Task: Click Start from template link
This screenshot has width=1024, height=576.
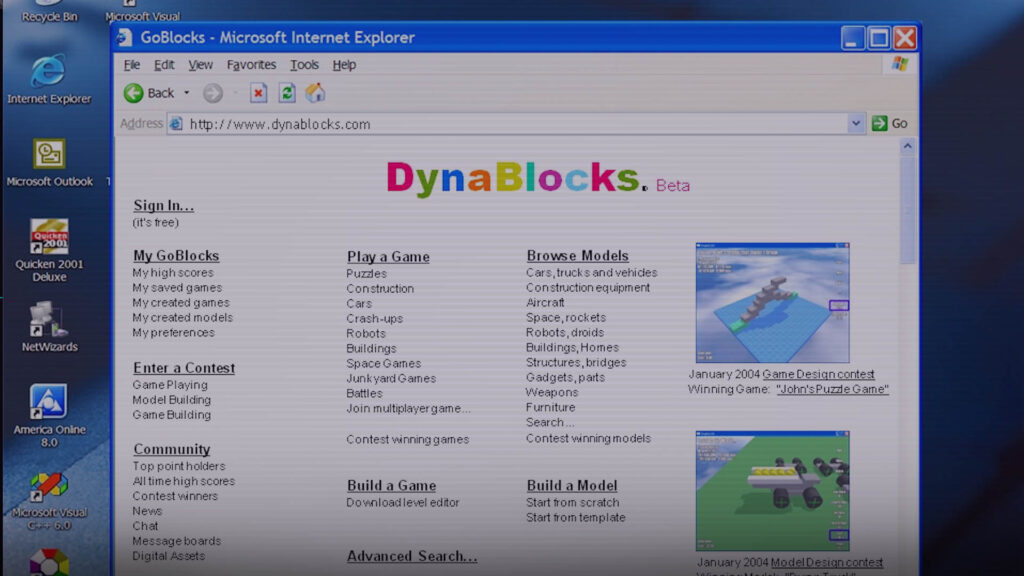Action: tap(575, 517)
